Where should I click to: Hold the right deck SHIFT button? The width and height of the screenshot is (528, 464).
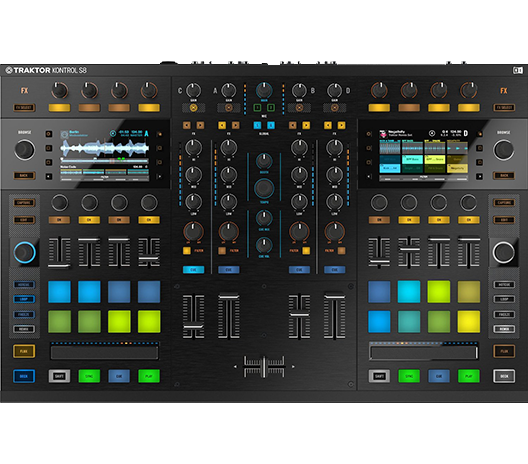pyautogui.click(x=379, y=376)
